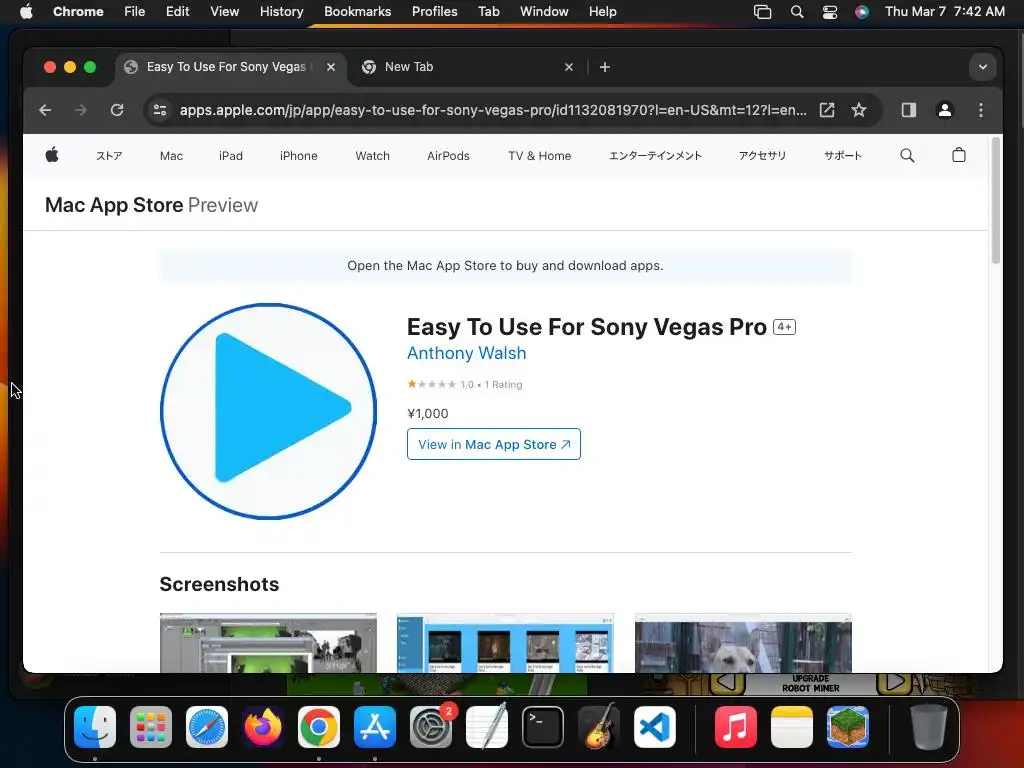Open page in app icon in address bar
The width and height of the screenshot is (1024, 768).
827,110
